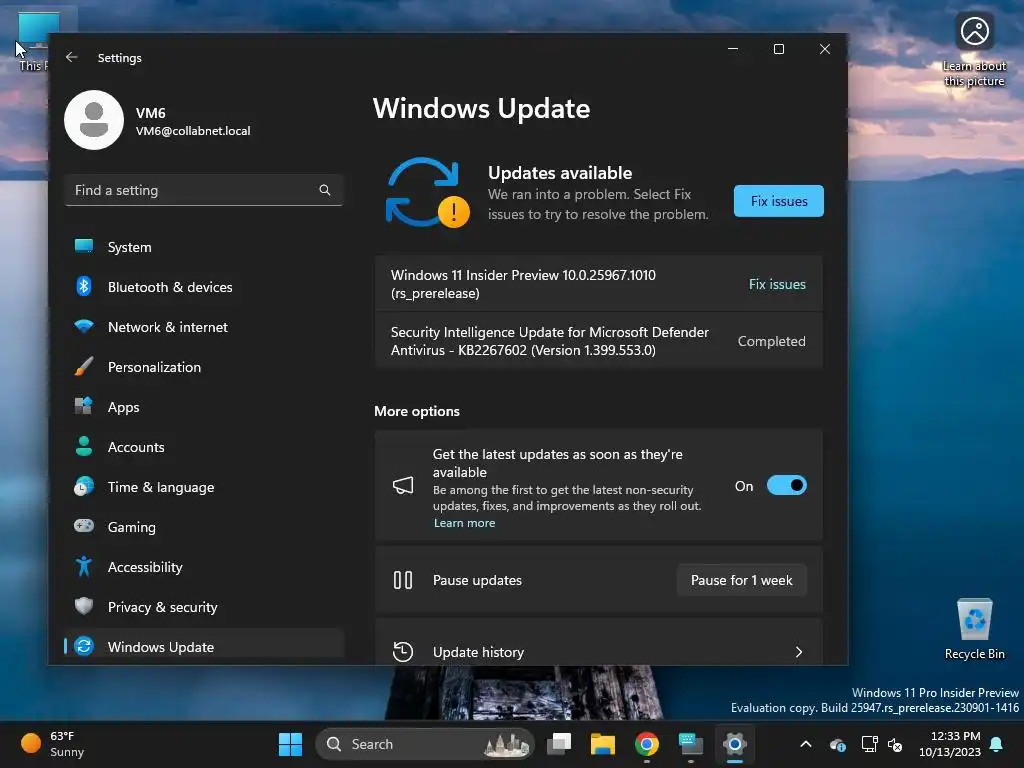Open Task View from the taskbar

tap(559, 744)
